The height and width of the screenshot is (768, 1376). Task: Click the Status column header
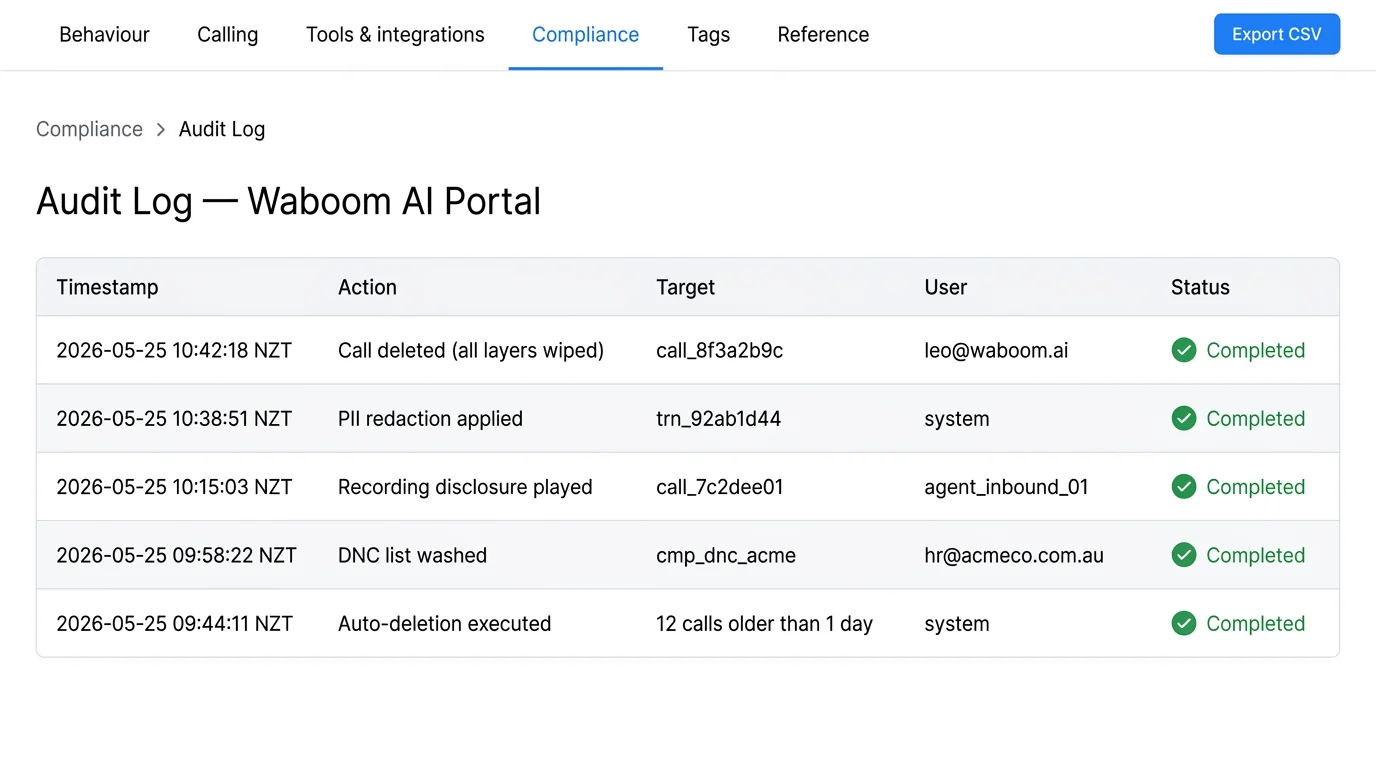(1200, 287)
